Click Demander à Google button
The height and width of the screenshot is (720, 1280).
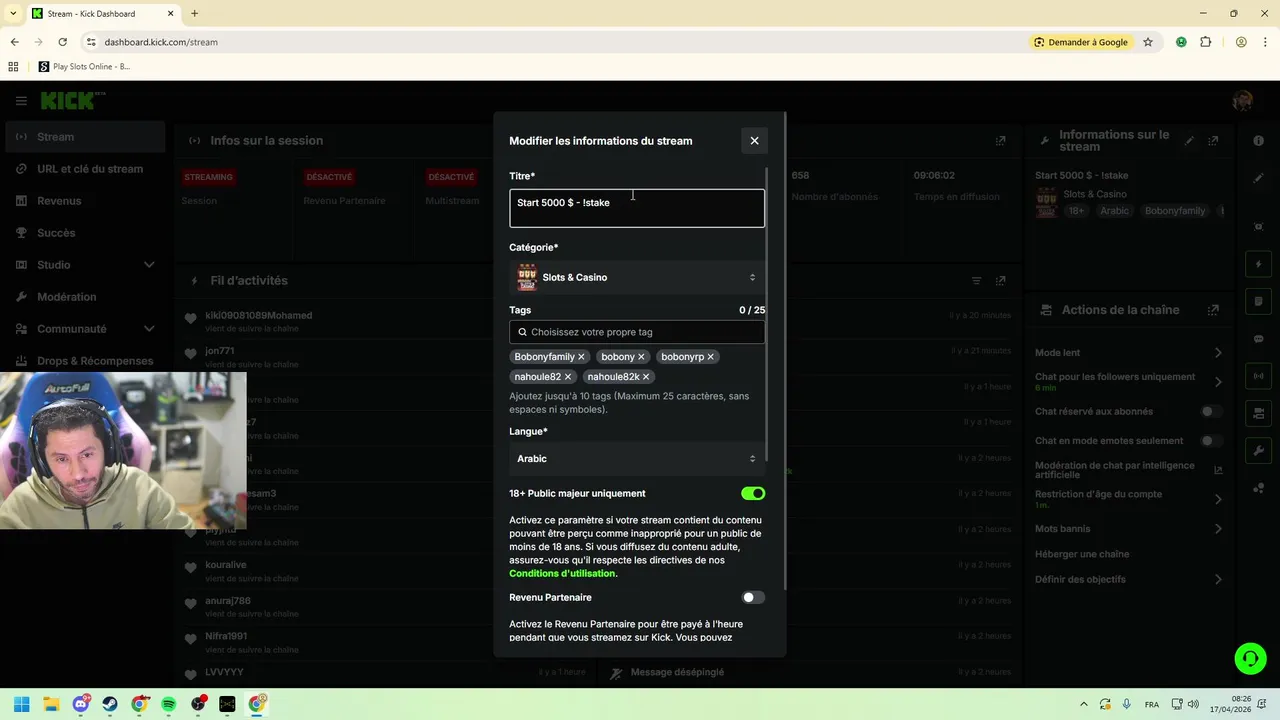(1081, 42)
